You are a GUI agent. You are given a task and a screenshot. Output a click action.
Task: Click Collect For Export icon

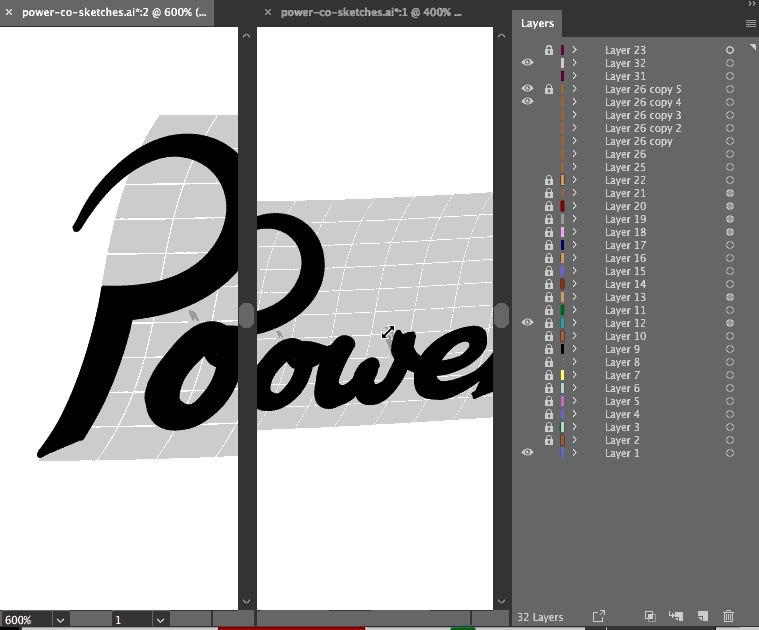tap(599, 616)
